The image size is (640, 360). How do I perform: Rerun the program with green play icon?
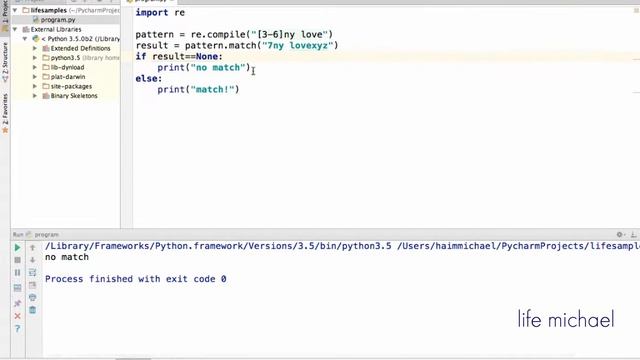click(x=17, y=247)
